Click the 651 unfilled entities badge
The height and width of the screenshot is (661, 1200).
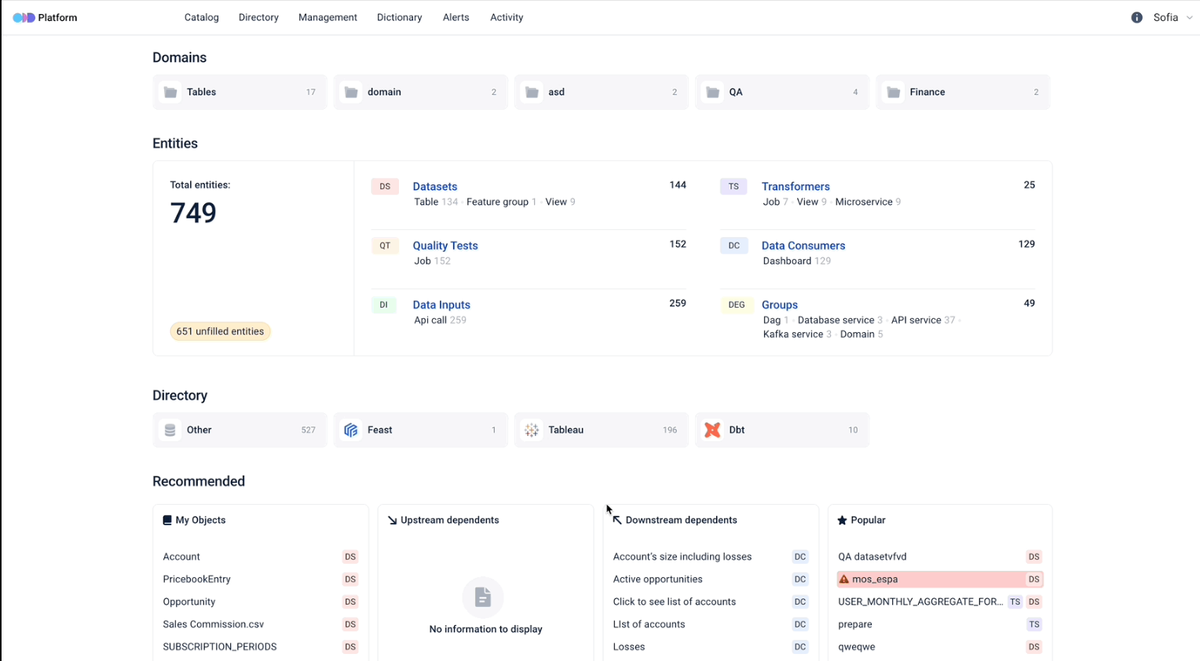point(220,331)
